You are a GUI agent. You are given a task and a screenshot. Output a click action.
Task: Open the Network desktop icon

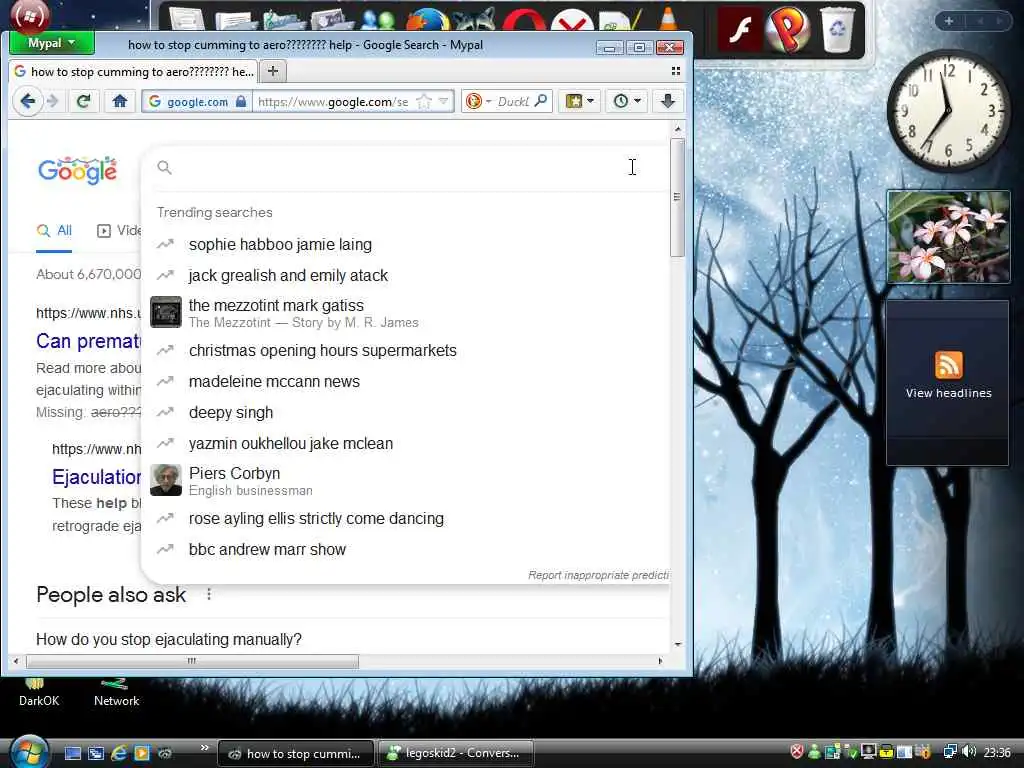(116, 694)
